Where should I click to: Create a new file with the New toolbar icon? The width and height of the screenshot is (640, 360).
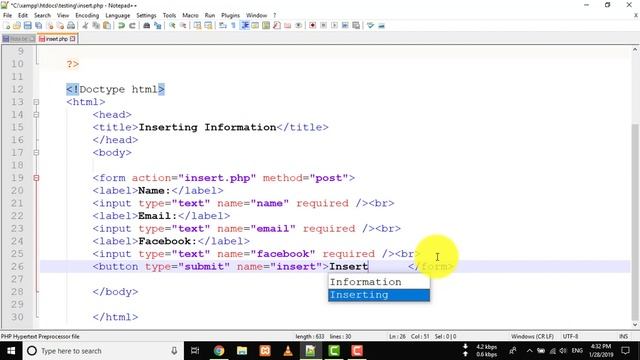pos(7,25)
